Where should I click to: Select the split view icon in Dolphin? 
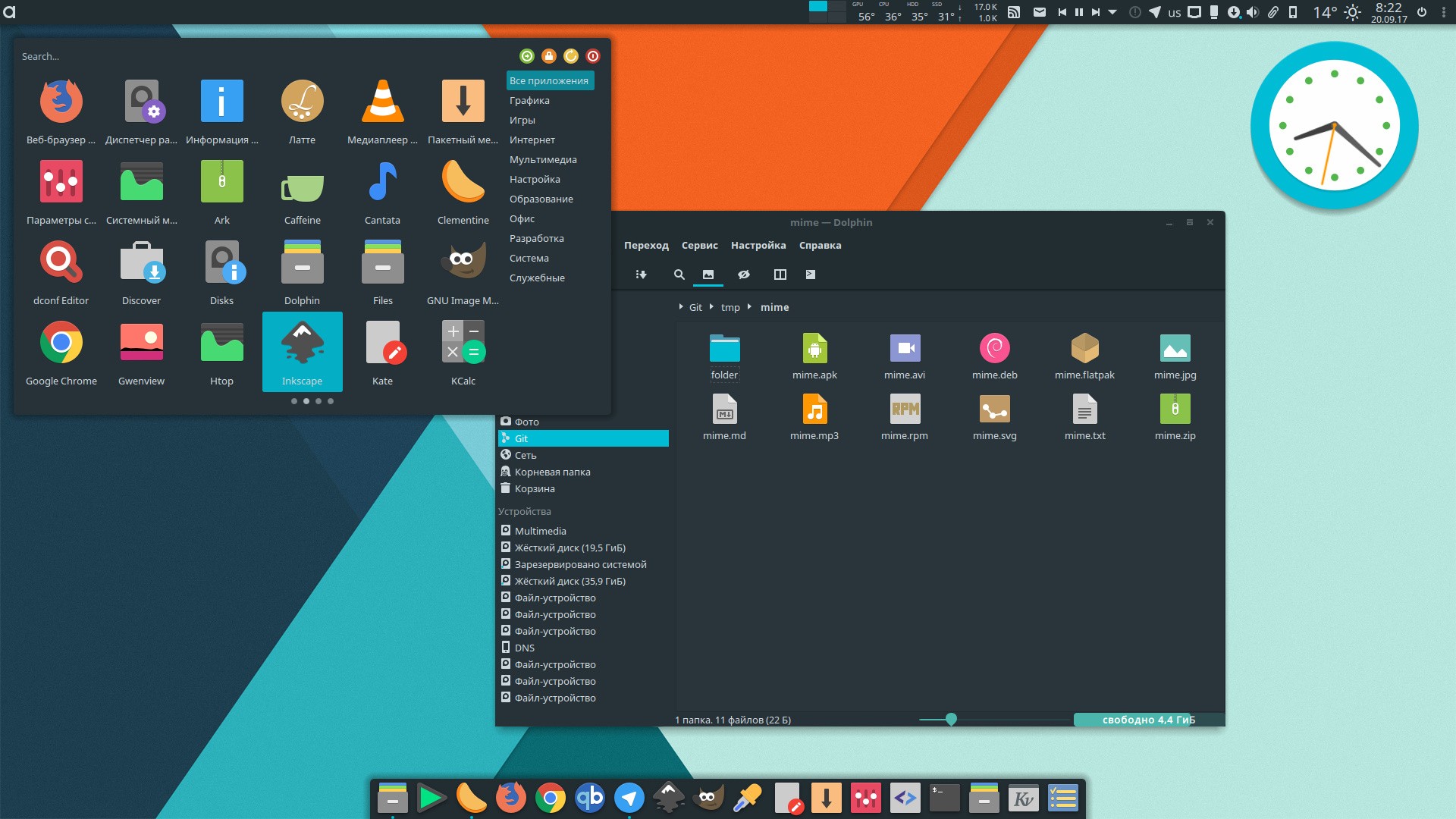[x=778, y=273]
